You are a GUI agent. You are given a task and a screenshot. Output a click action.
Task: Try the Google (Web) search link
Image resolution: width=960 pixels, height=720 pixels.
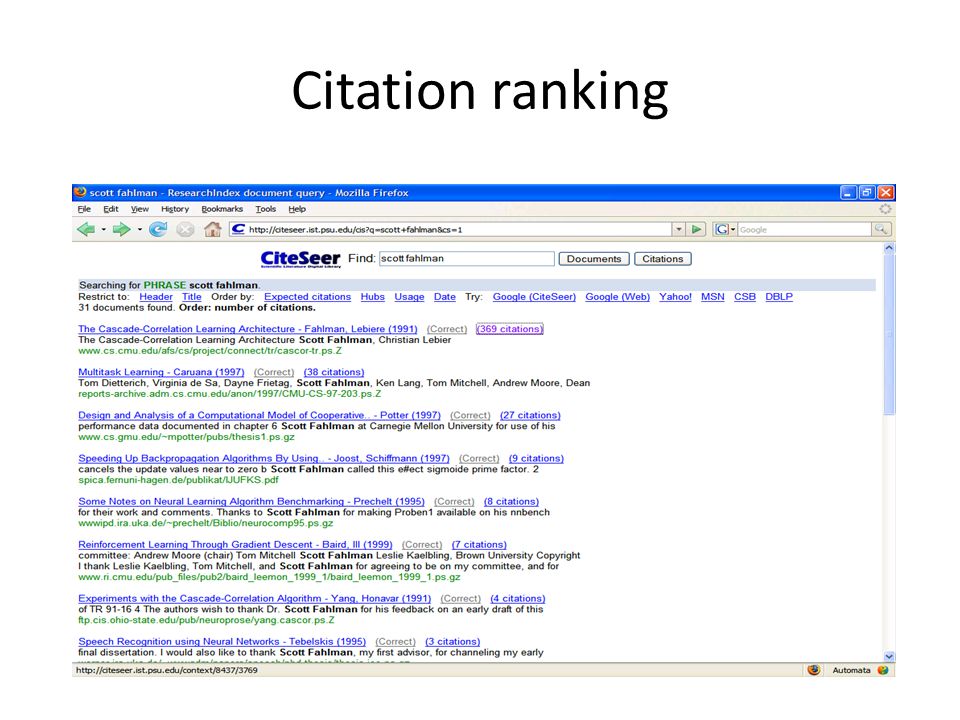click(x=617, y=296)
